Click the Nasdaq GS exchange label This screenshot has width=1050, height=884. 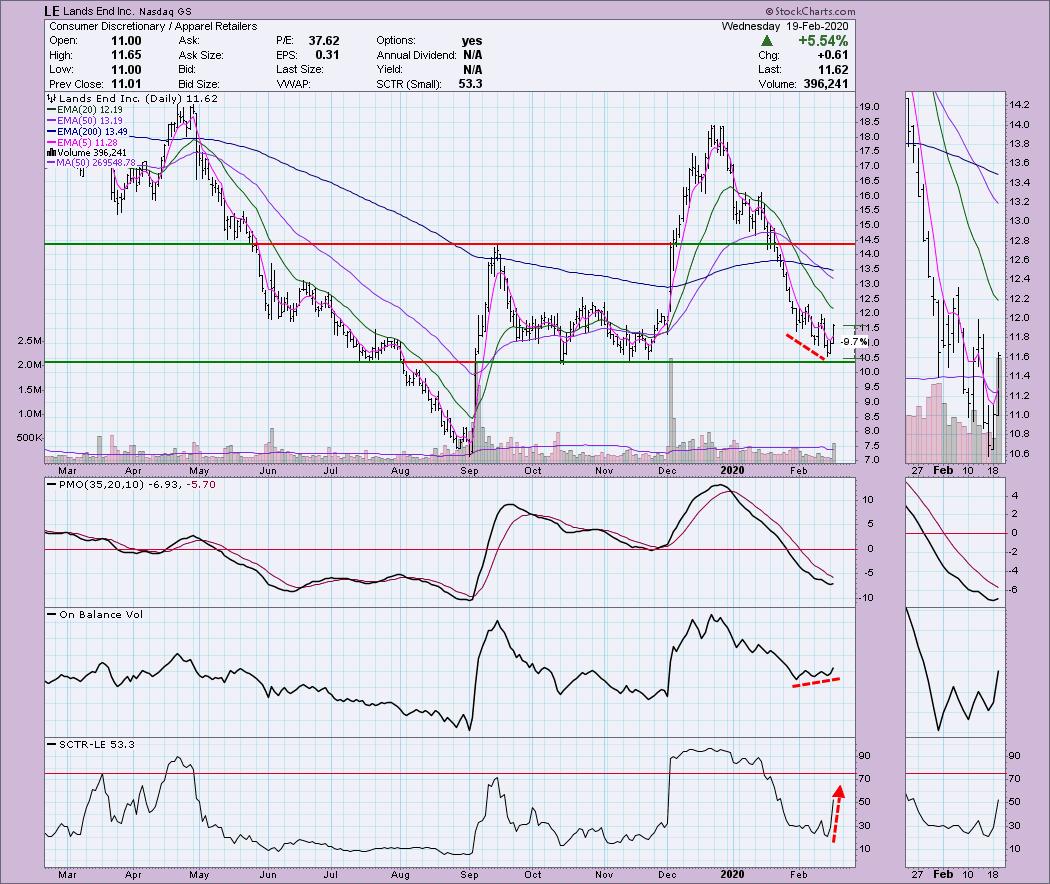pos(166,11)
